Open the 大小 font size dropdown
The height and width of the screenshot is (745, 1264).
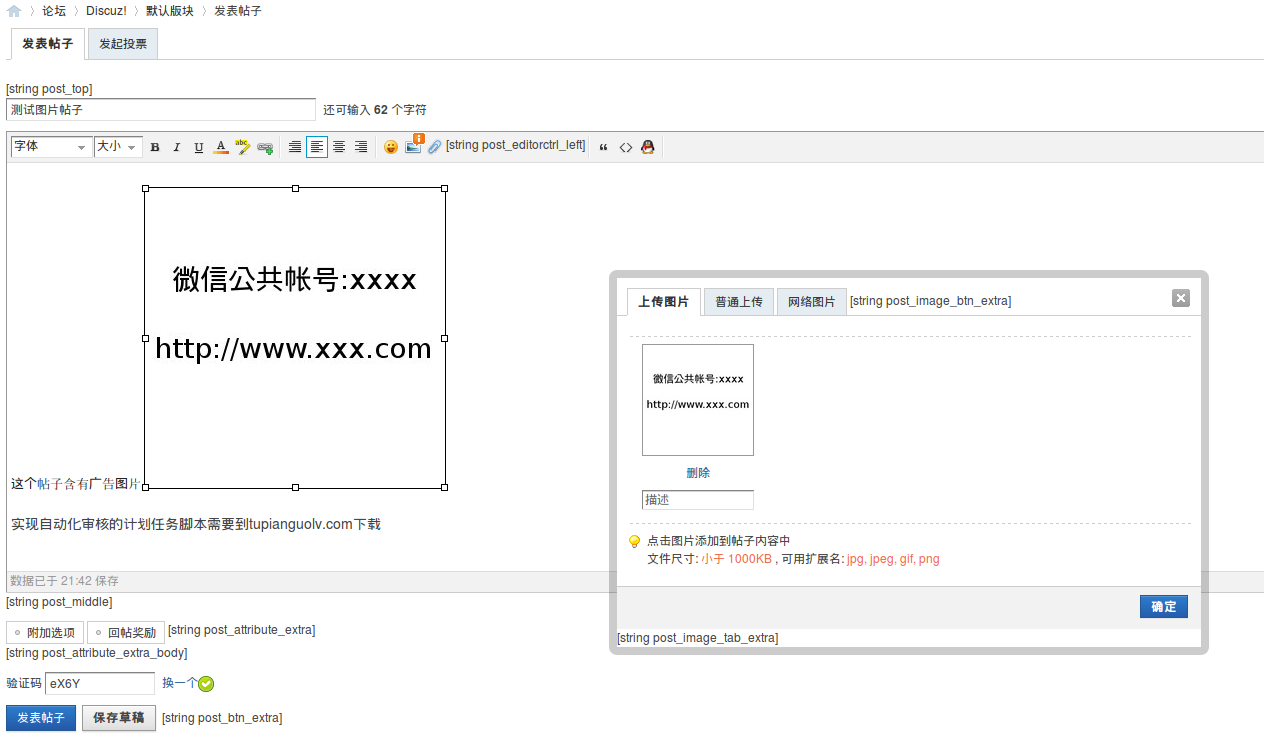pos(117,146)
